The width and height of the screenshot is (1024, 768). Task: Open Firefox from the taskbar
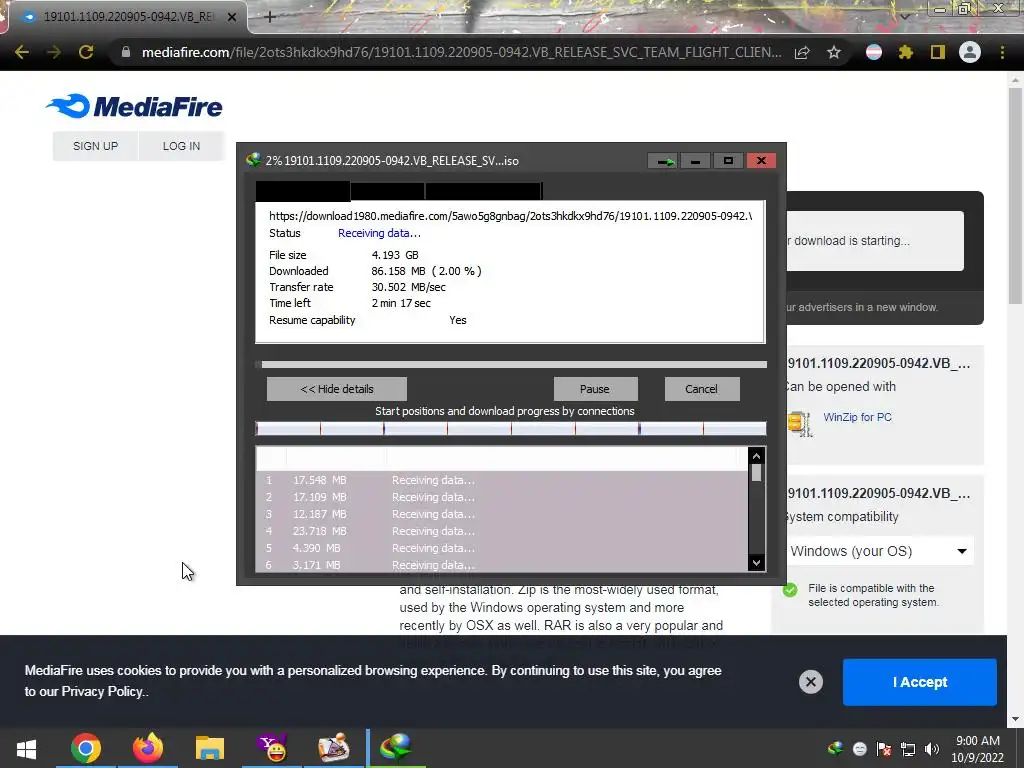click(x=148, y=748)
